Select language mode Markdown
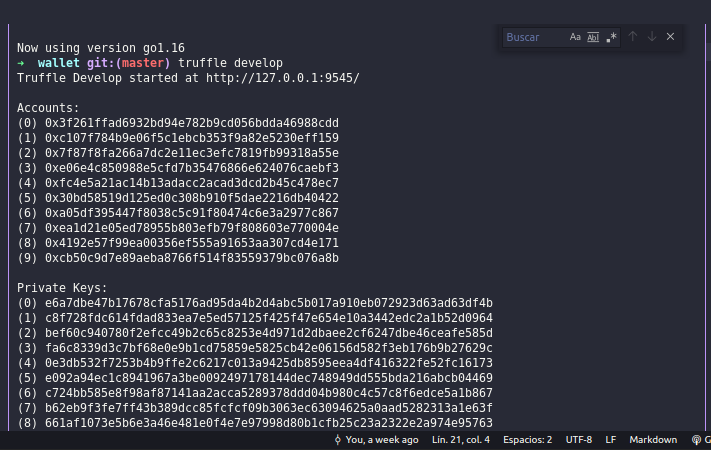This screenshot has width=711, height=450. click(x=653, y=440)
